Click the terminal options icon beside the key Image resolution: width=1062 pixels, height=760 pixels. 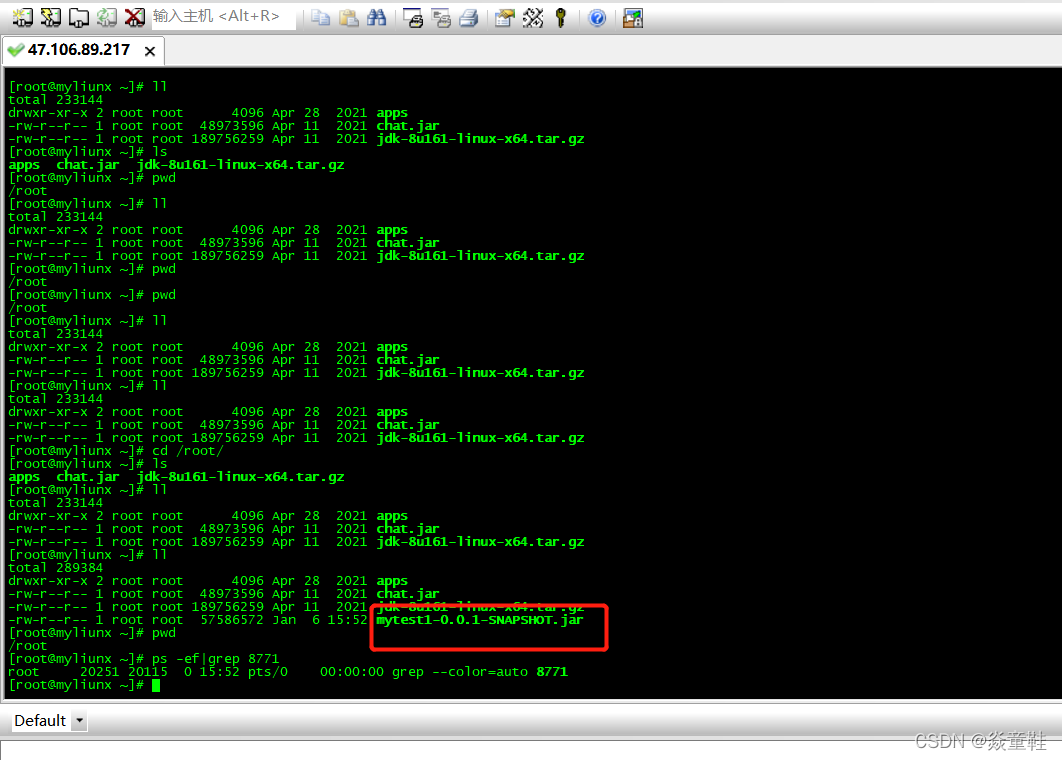point(532,17)
